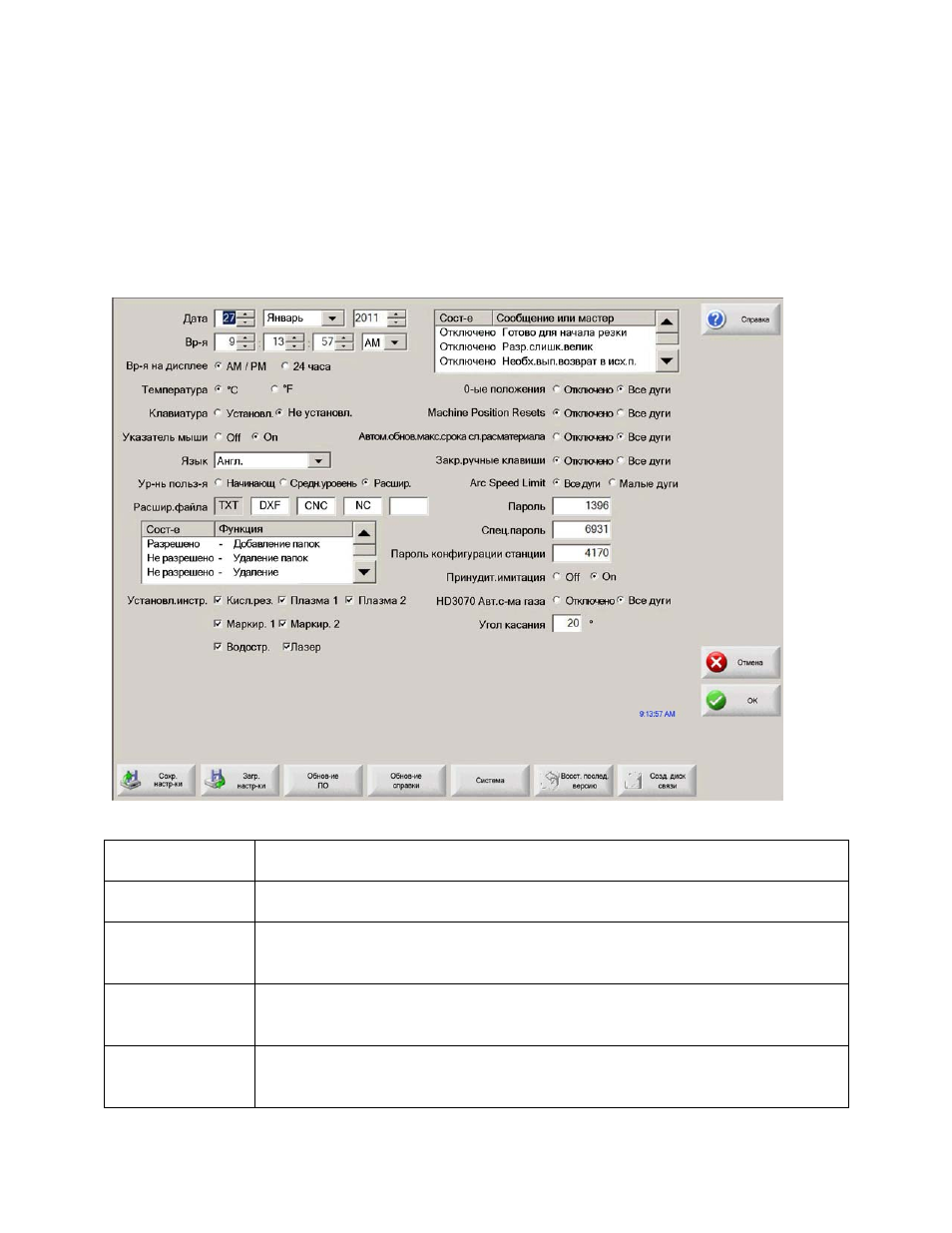
Task: Click the Отмена cancel button
Action: tap(740, 663)
